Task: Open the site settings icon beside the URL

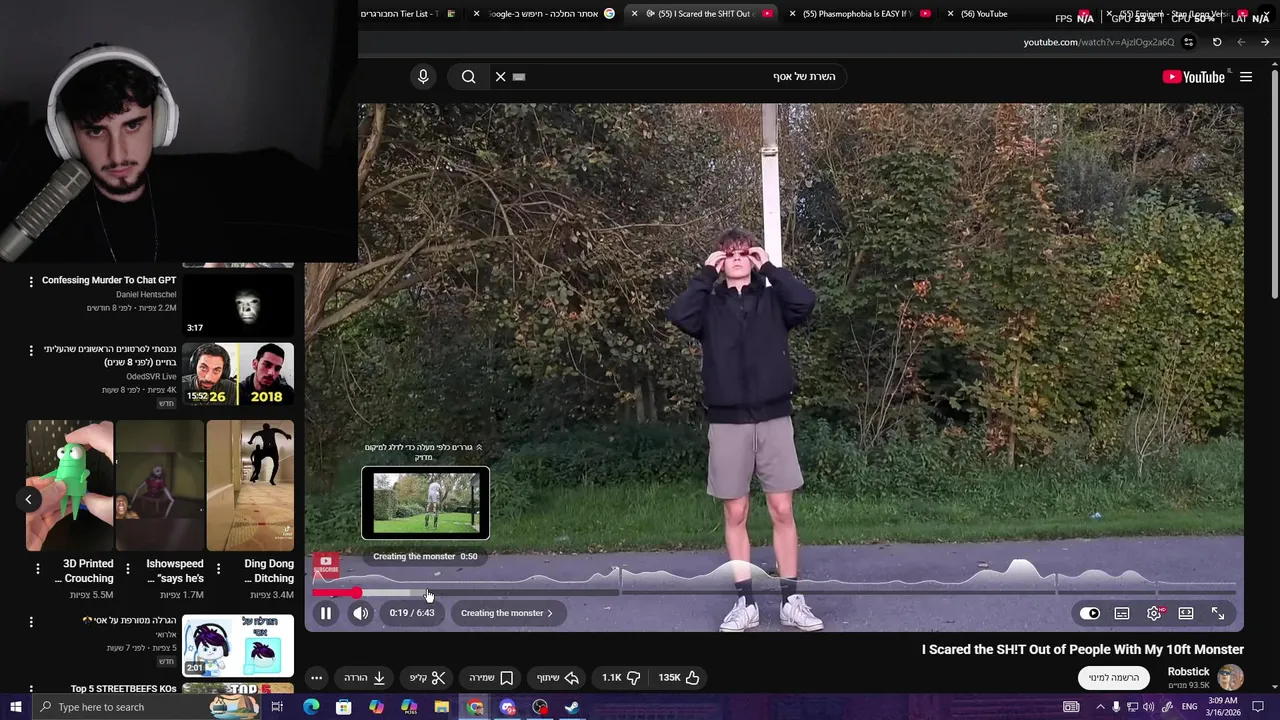Action: pos(1188,42)
